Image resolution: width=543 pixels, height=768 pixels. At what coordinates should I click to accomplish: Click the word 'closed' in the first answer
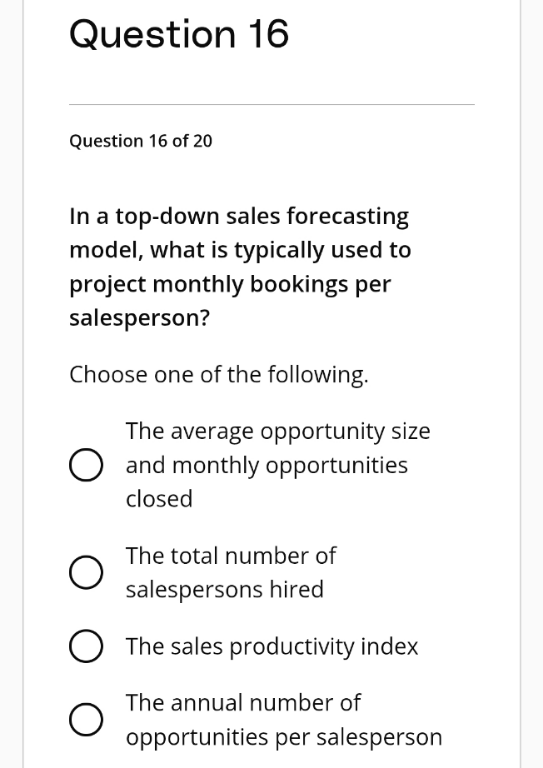[x=159, y=499]
